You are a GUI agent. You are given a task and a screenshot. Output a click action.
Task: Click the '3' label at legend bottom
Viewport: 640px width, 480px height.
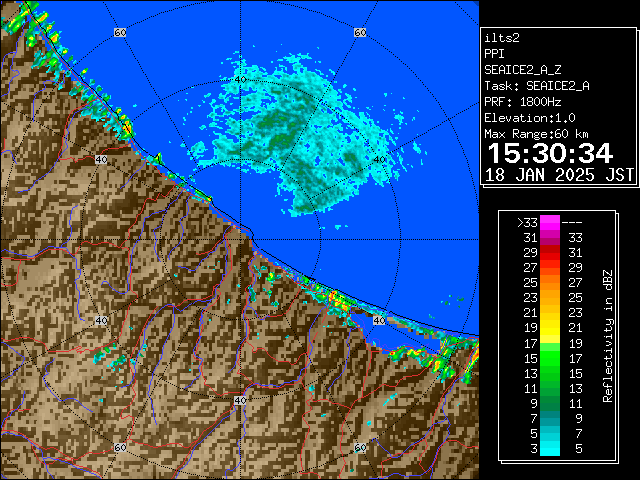[534, 449]
